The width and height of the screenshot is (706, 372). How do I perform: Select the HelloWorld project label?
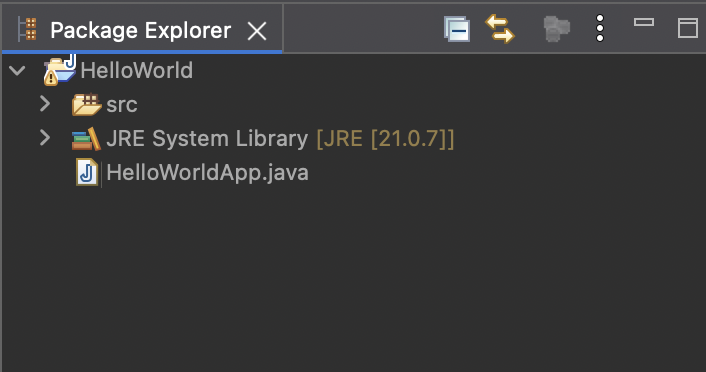coord(136,71)
